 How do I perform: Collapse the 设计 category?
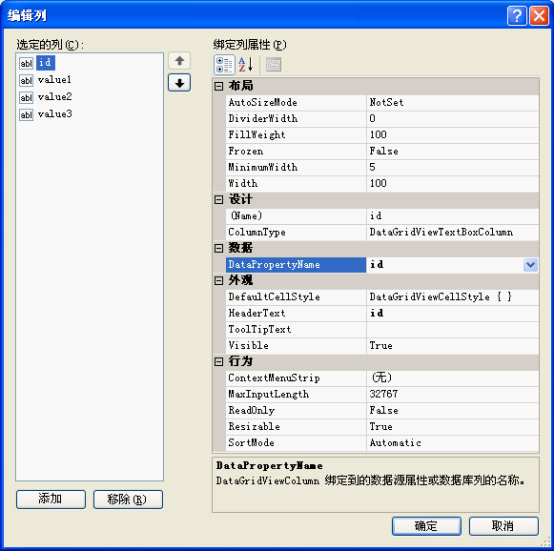[219, 200]
